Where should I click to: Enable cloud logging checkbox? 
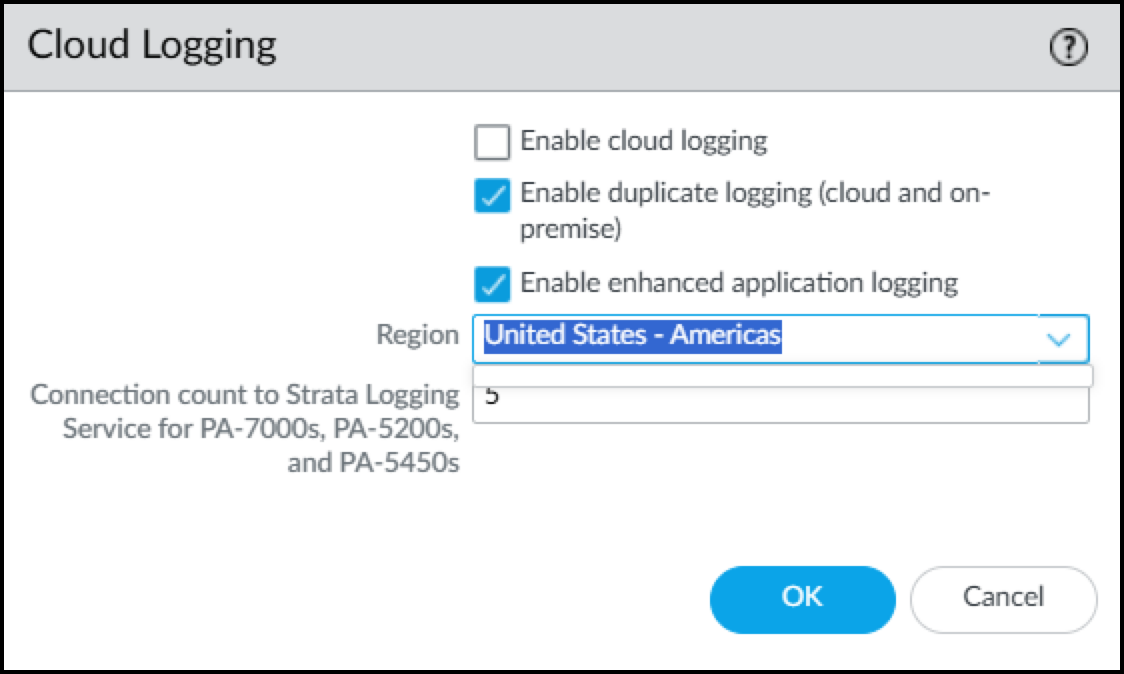pos(492,142)
